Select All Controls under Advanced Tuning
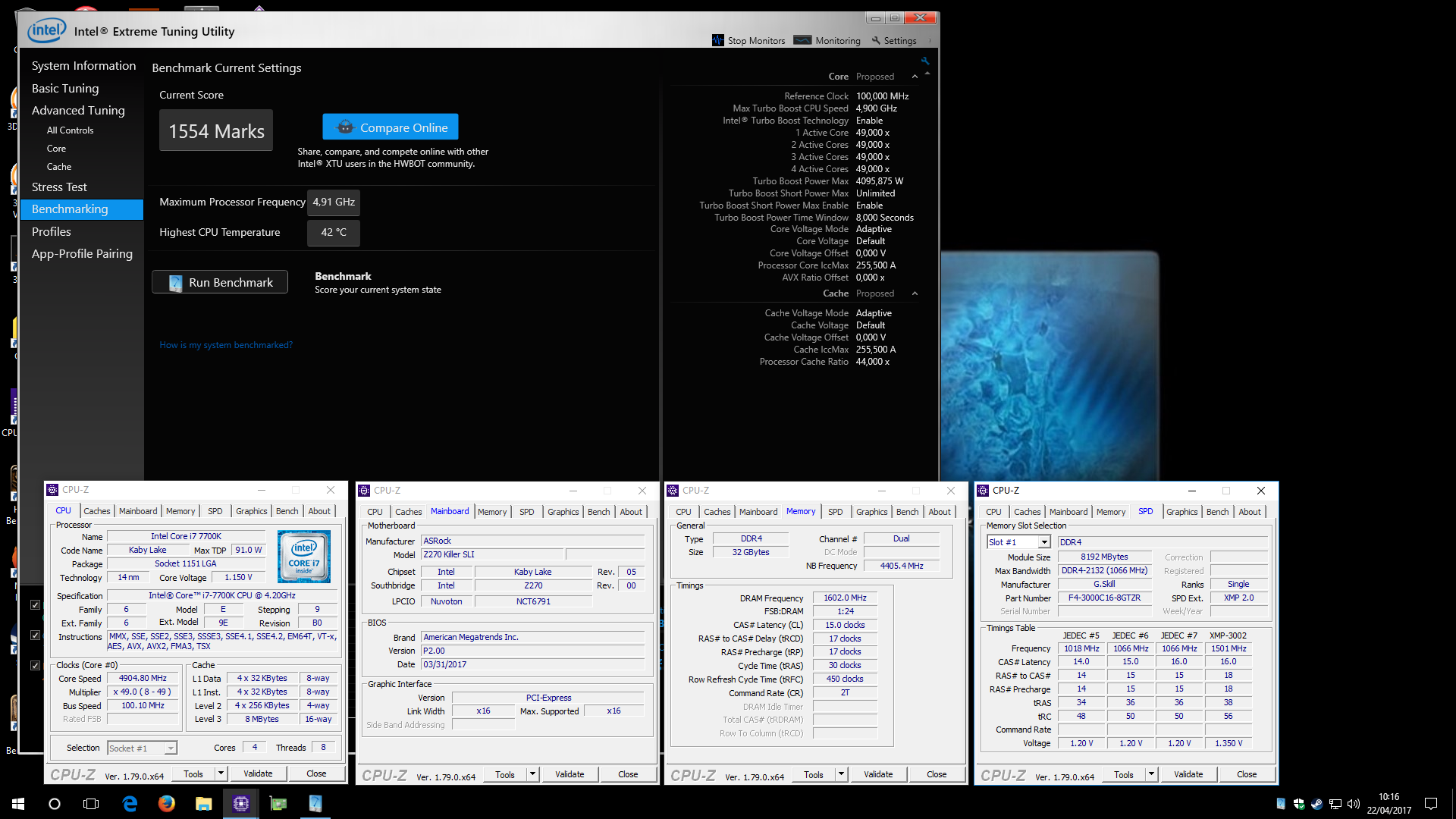 pos(71,130)
